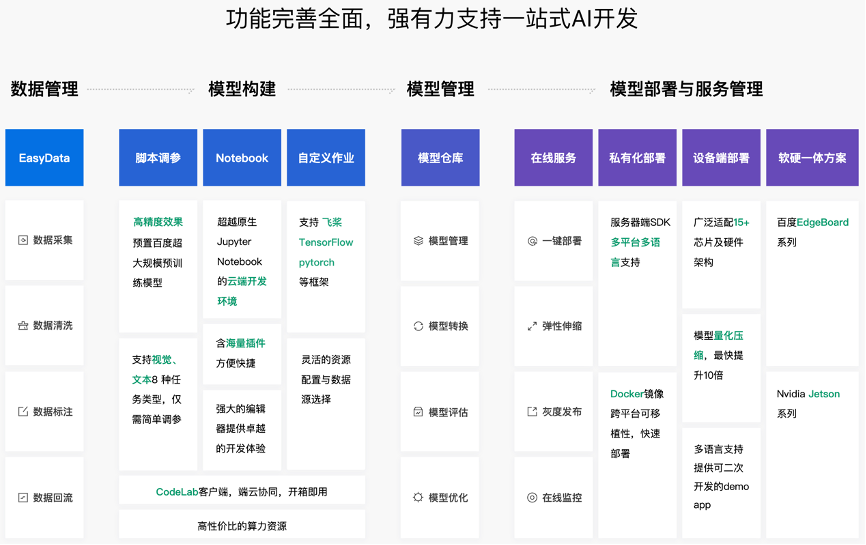Click the Docker green text

click(x=627, y=394)
